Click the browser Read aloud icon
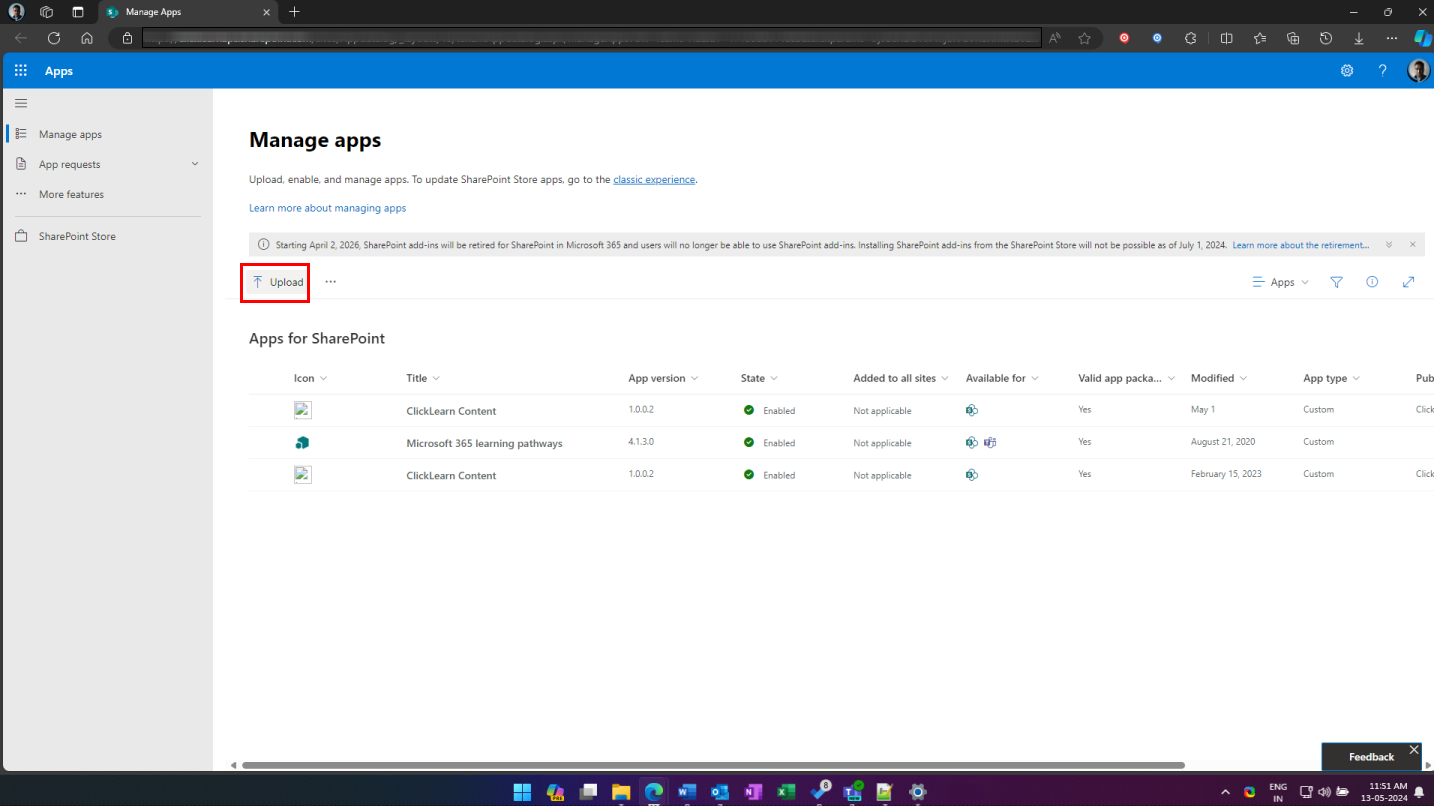1434x806 pixels. [x=1055, y=38]
